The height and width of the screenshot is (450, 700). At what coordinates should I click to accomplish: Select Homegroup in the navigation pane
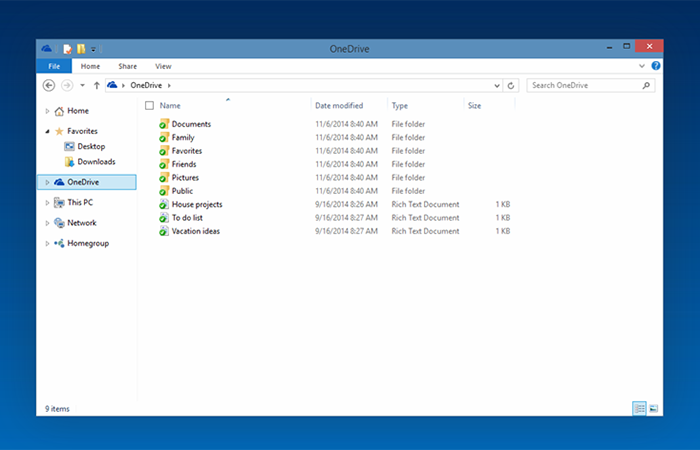point(88,243)
